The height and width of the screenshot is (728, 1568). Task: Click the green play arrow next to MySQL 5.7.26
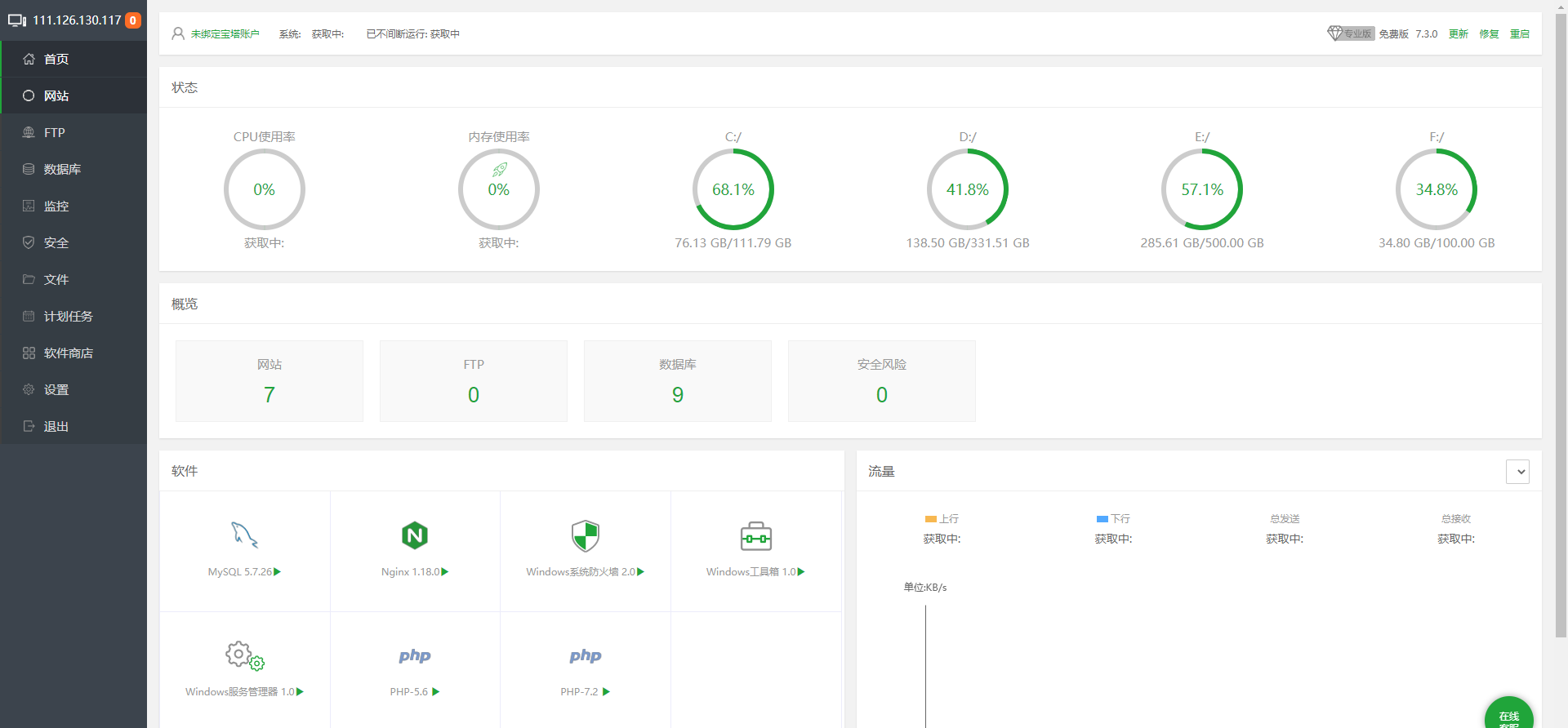tap(278, 571)
